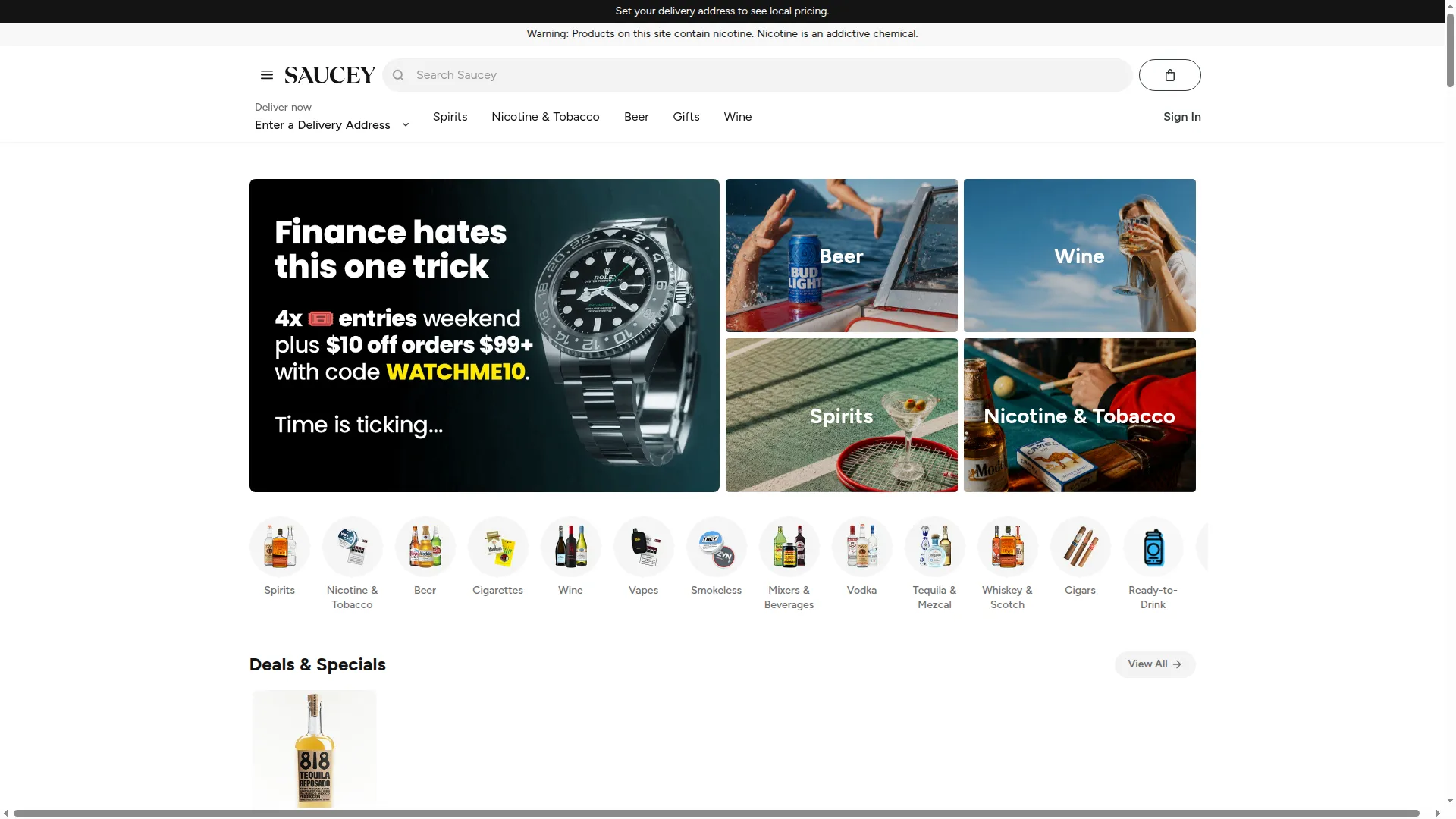Image resolution: width=1456 pixels, height=819 pixels.
Task: Select the Wine category circle icon
Action: (571, 547)
